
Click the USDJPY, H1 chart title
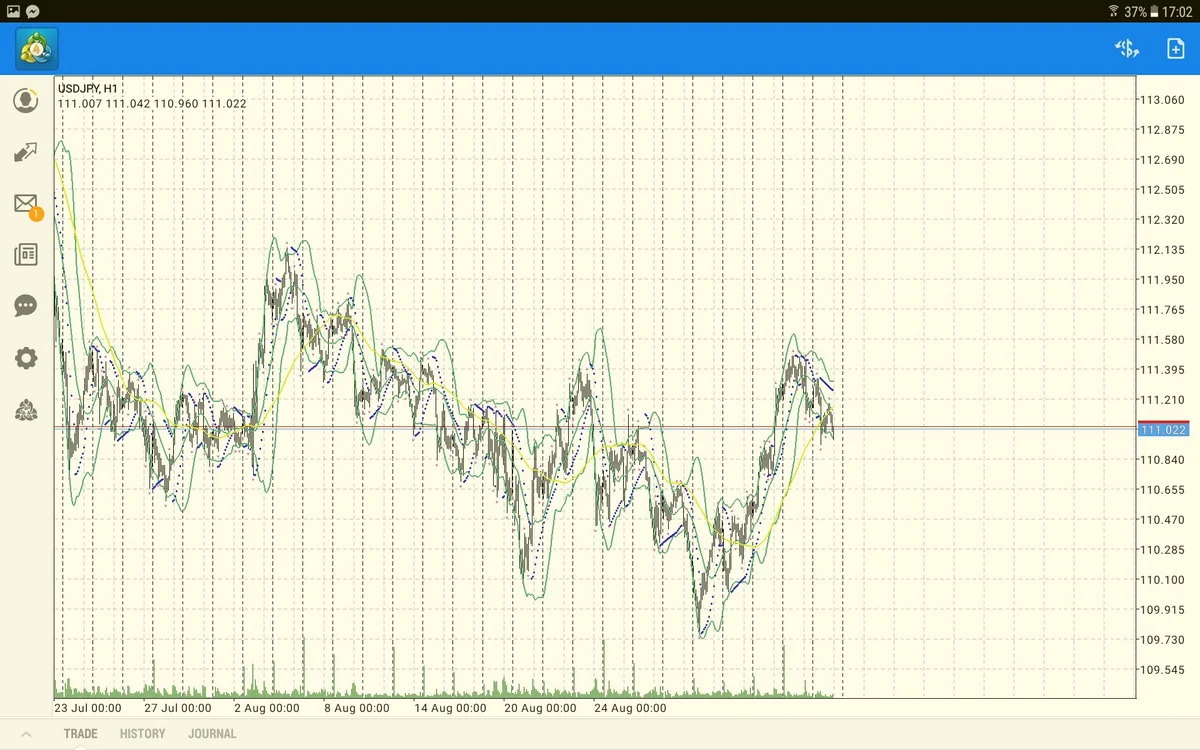88,88
